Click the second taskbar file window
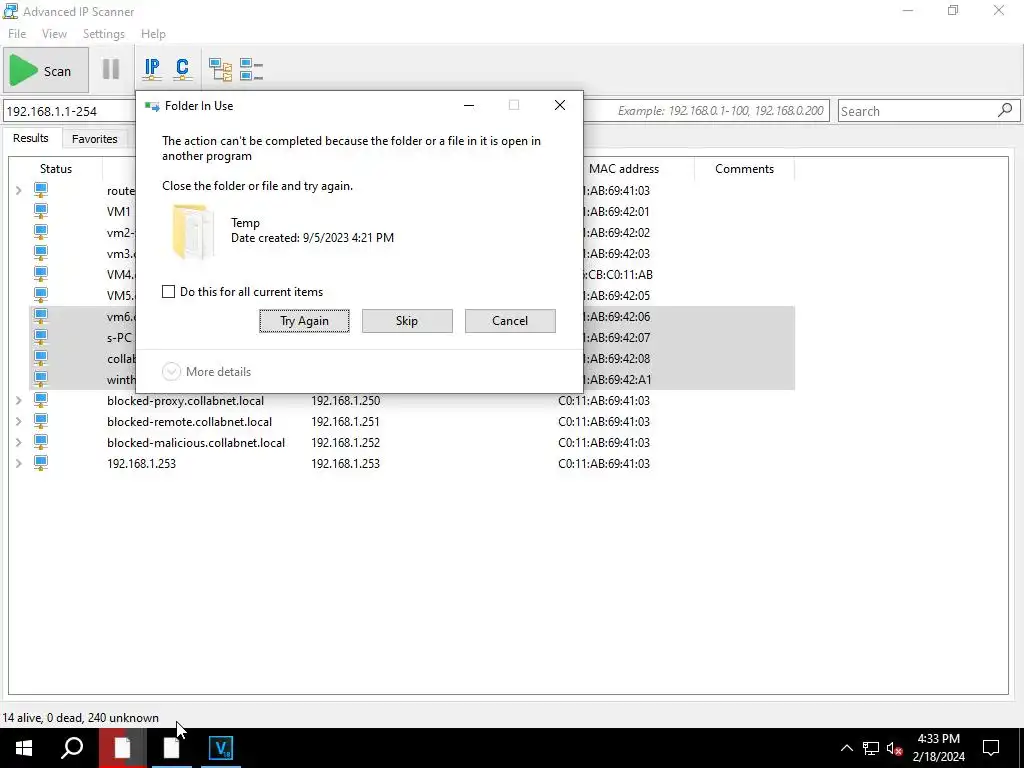The image size is (1024, 768). pyautogui.click(x=172, y=748)
